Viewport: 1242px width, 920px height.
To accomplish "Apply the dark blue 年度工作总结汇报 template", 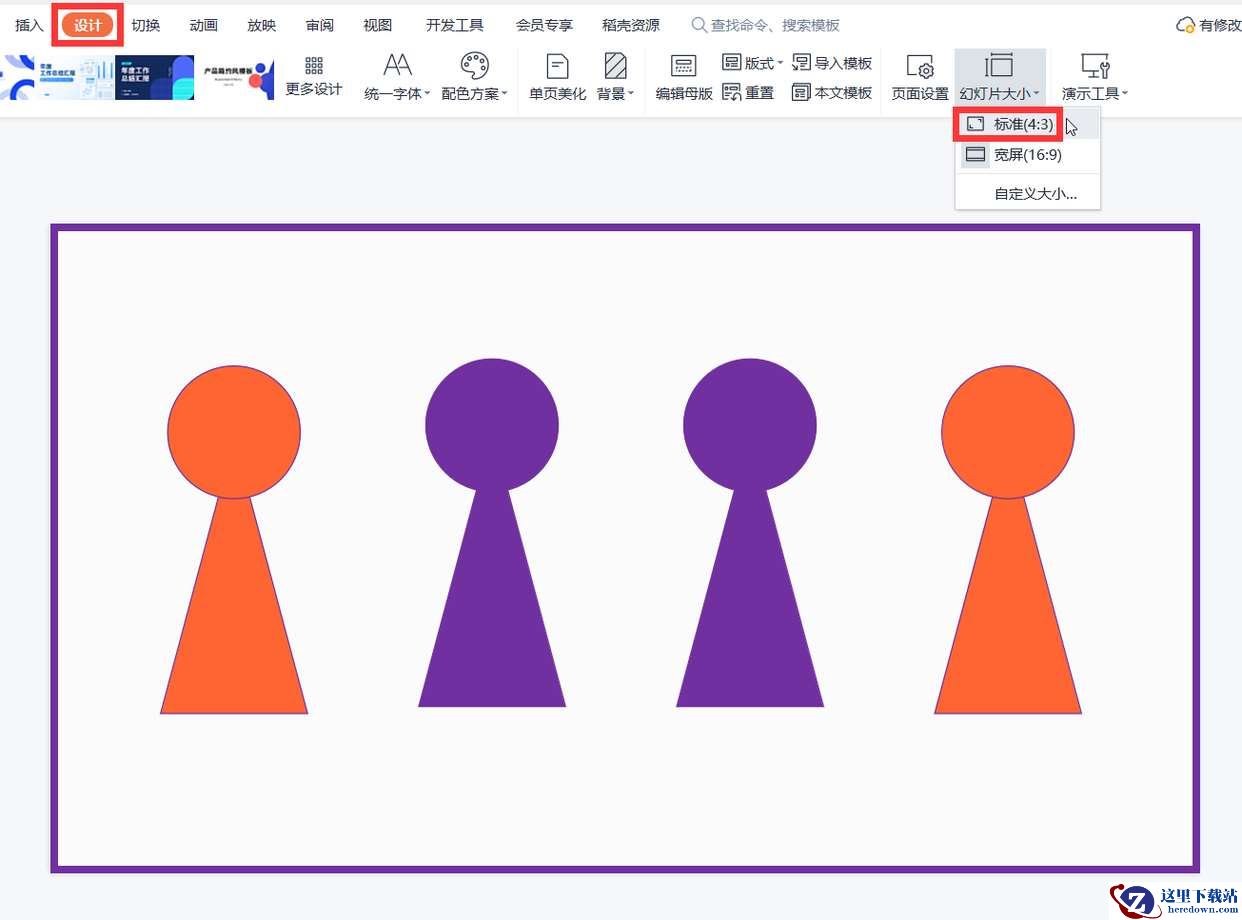I will 155,77.
